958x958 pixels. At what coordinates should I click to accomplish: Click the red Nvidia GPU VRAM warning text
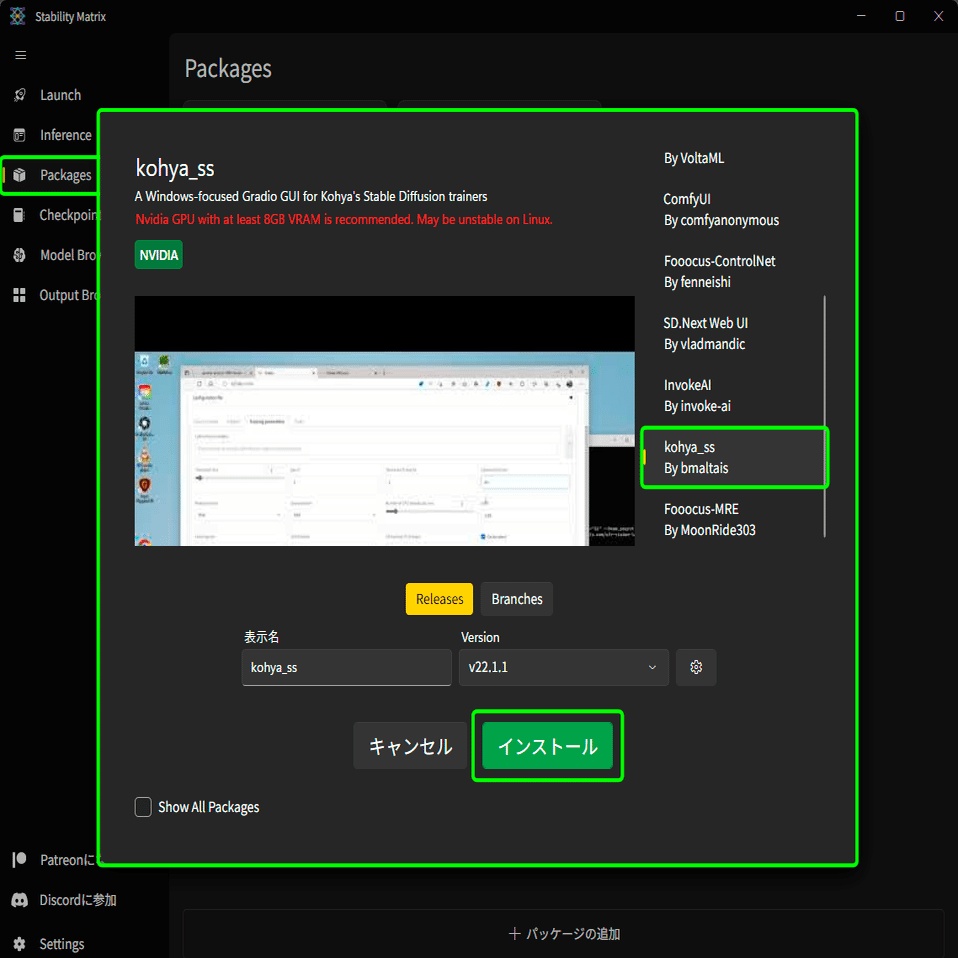tap(344, 219)
